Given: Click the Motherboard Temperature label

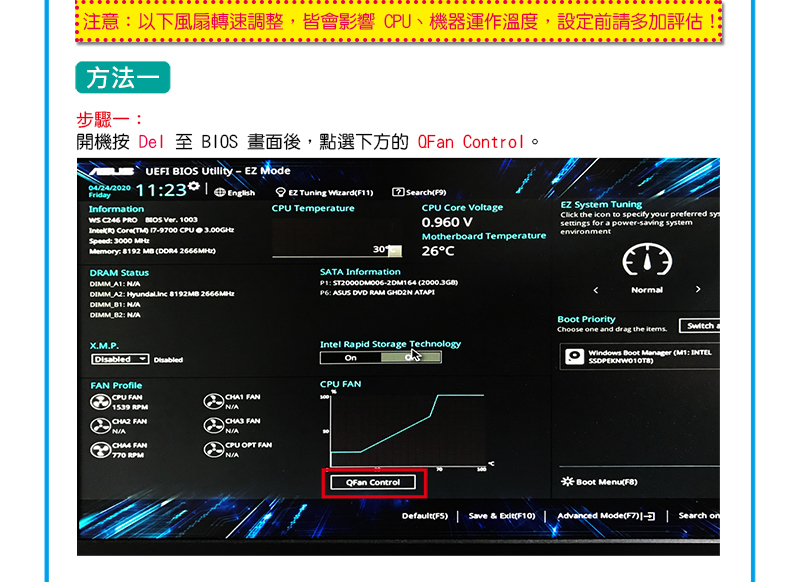Looking at the screenshot, I should (484, 236).
